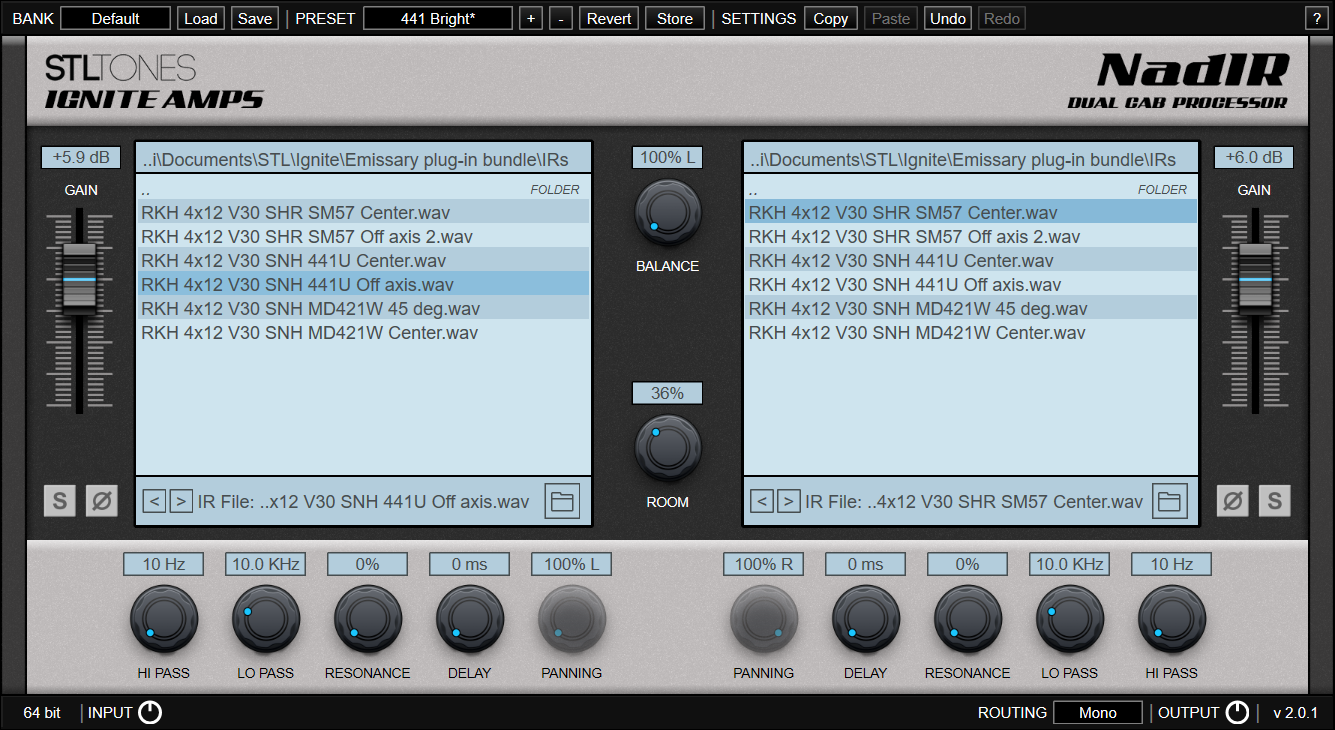The width and height of the screenshot is (1335, 730).
Task: Click the left PANNING knob
Action: [x=572, y=620]
